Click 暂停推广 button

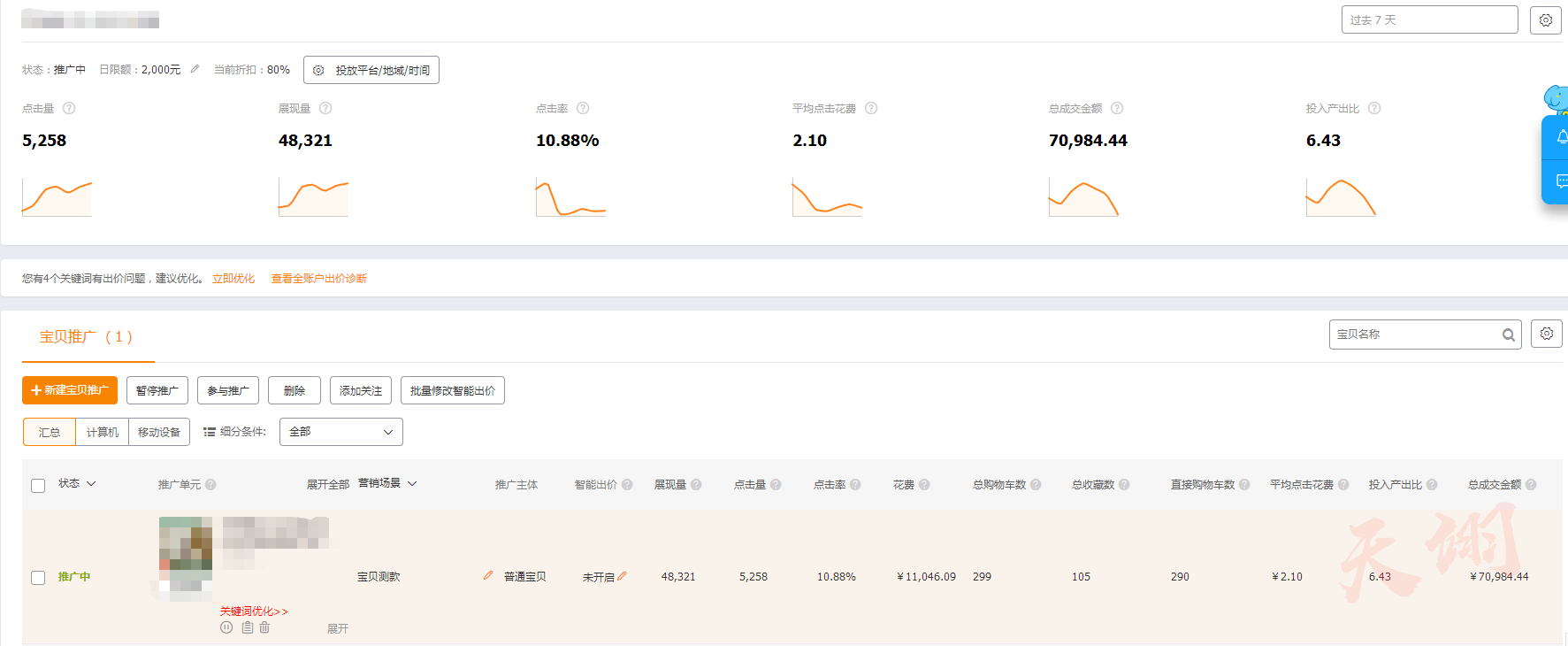click(157, 390)
